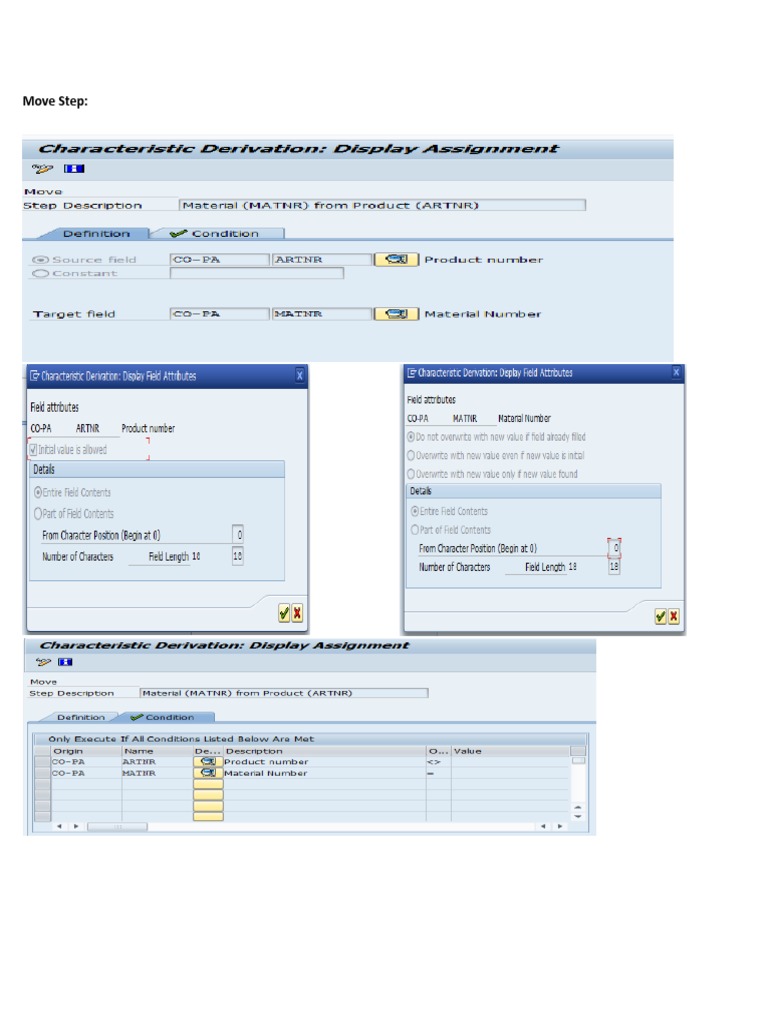Open the detail icon in the ARTNR condition row
Image resolution: width=768 pixels, height=1024 pixels.
208,761
